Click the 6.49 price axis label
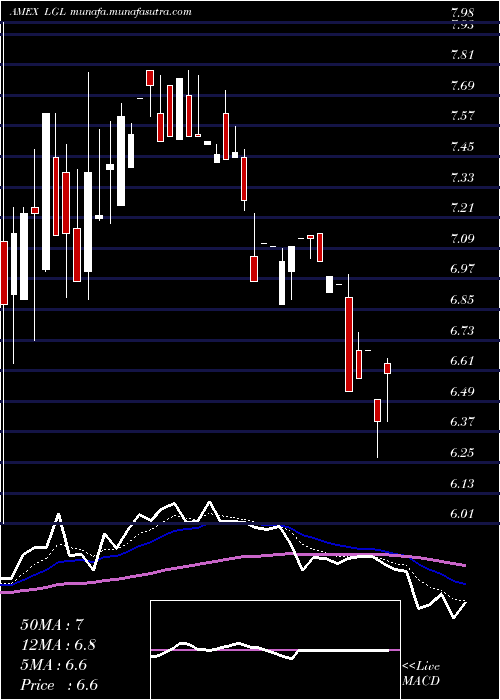The width and height of the screenshot is (500, 700). pos(464,391)
